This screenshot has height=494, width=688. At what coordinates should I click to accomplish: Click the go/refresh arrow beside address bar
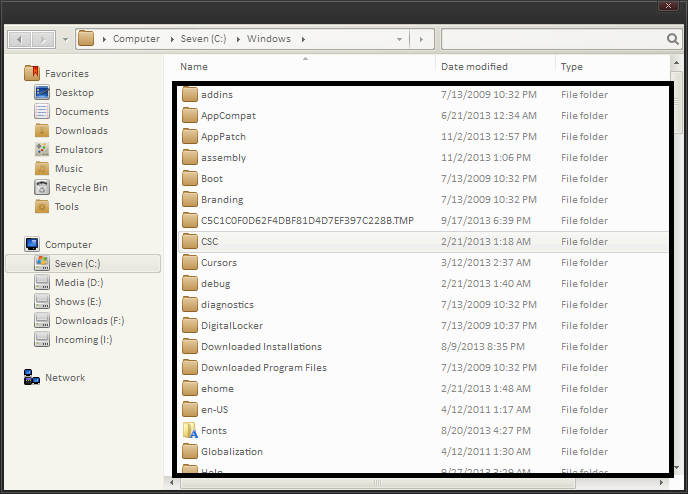(x=422, y=39)
